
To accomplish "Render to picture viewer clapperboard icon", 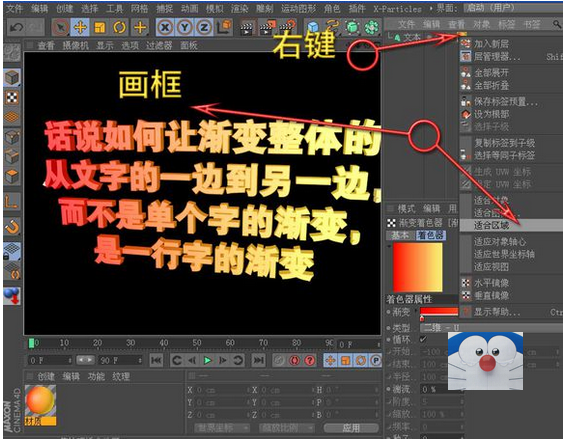I will [267, 28].
